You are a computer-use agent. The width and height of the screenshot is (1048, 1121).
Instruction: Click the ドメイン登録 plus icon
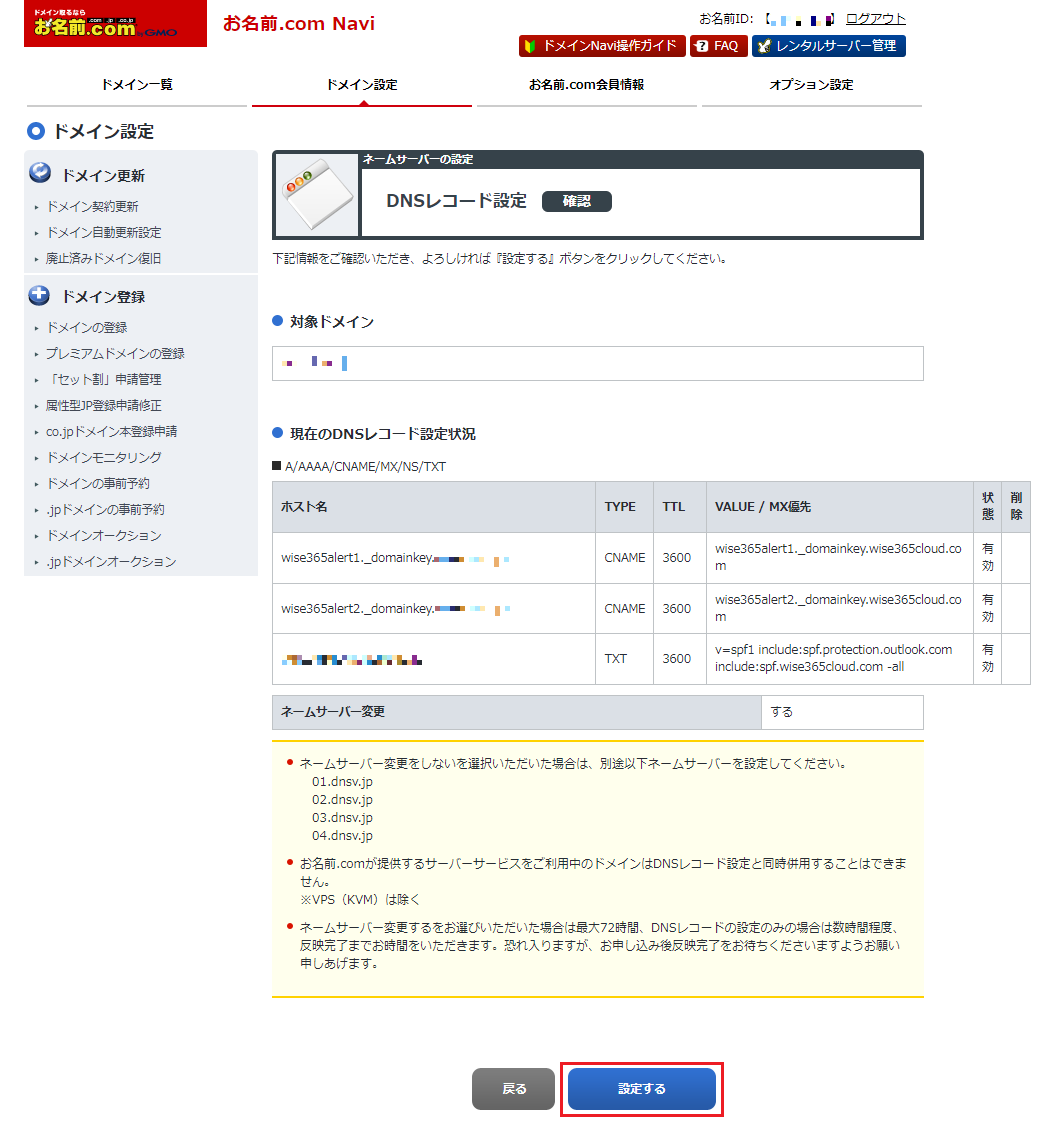40,295
